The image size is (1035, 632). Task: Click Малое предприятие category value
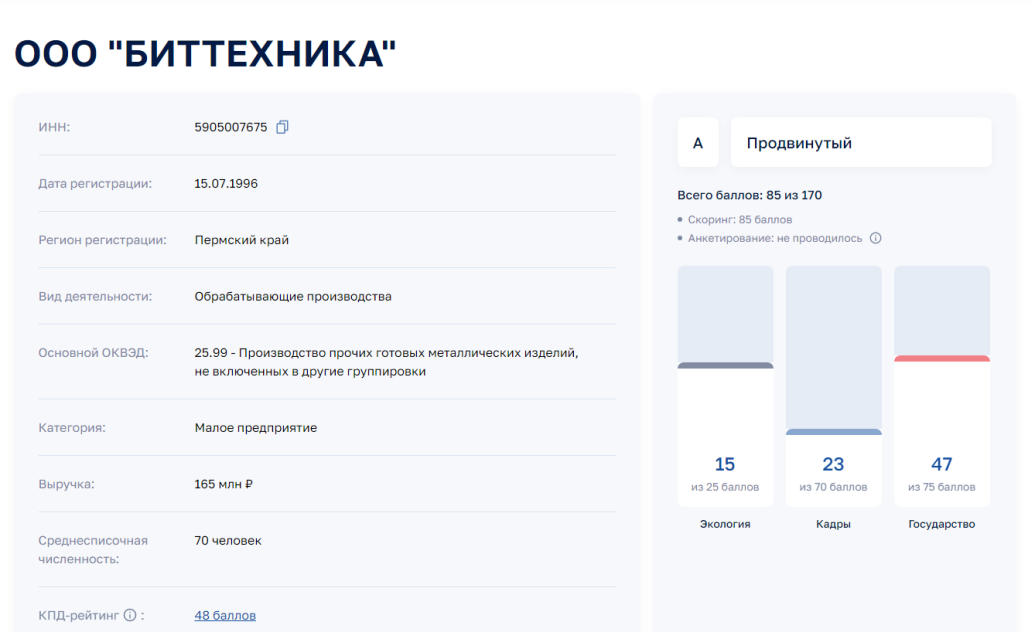pos(255,428)
